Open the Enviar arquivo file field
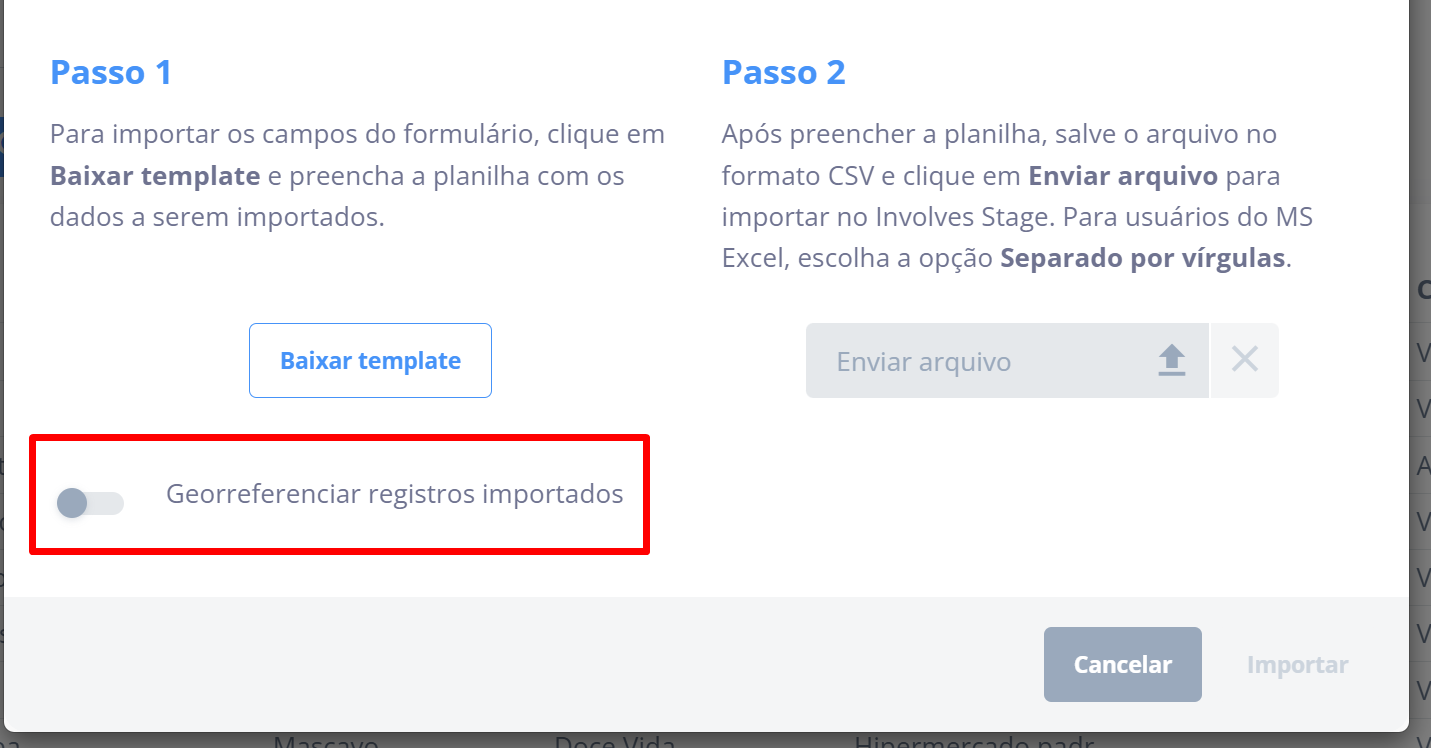 pos(1007,361)
